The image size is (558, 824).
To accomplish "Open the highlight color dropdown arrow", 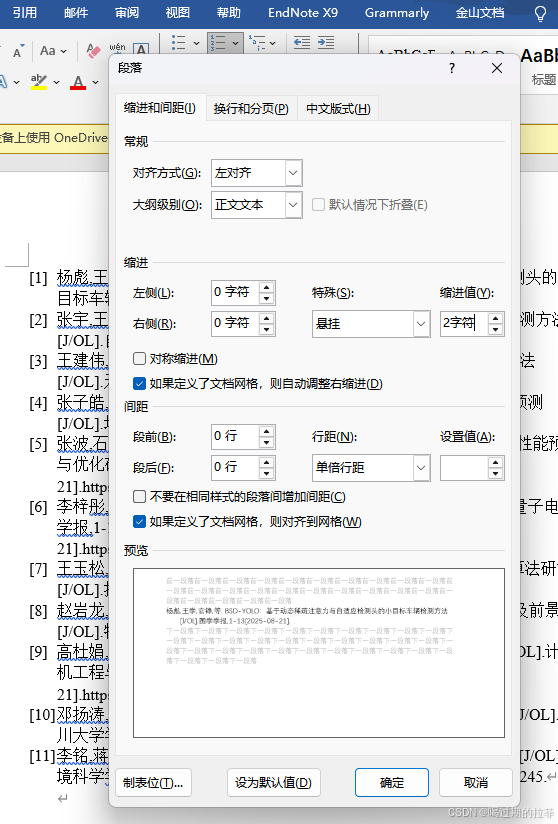I will tap(56, 83).
